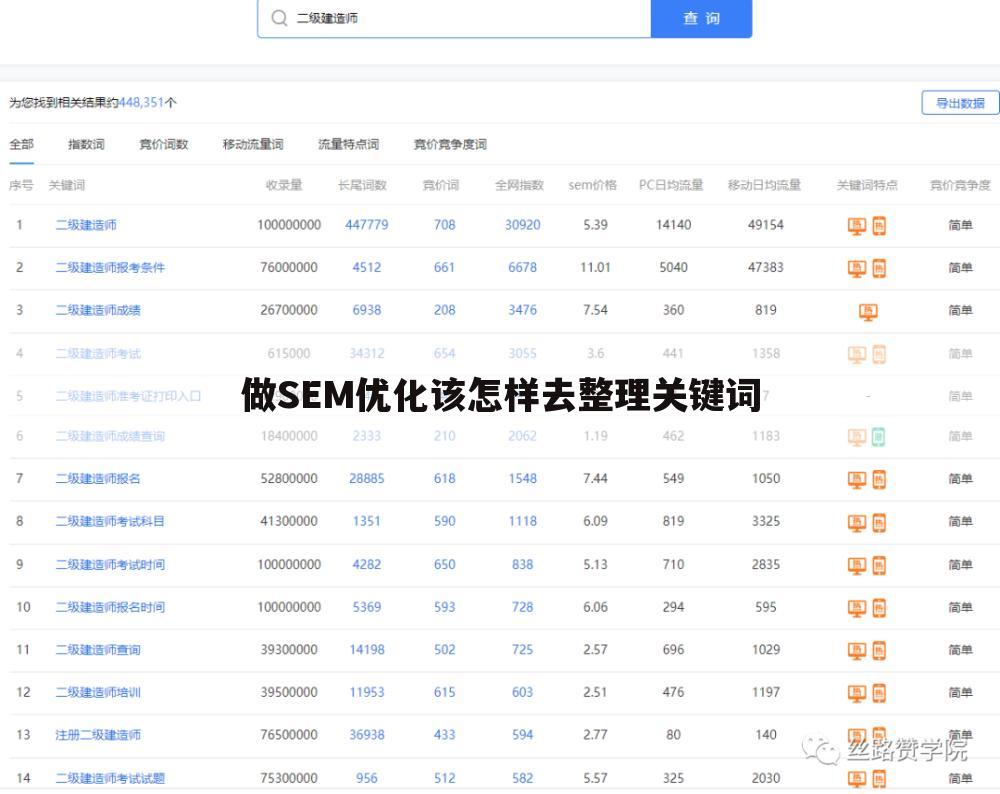This screenshot has height=794, width=1000.
Task: Open the keyword link 二级建造师报名时间
Action: pyautogui.click(x=110, y=607)
